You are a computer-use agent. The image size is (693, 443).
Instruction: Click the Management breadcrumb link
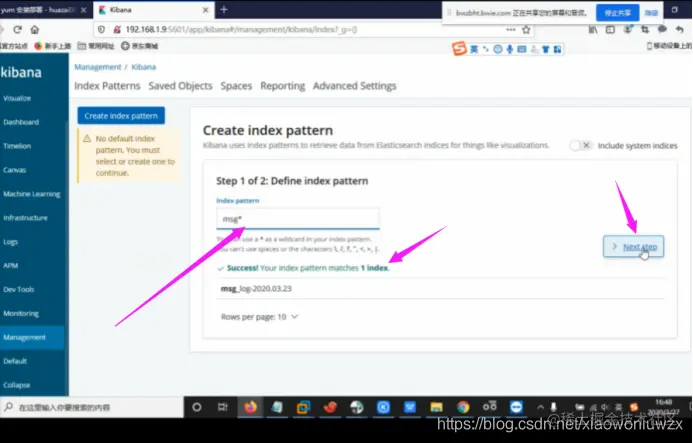pyautogui.click(x=98, y=67)
